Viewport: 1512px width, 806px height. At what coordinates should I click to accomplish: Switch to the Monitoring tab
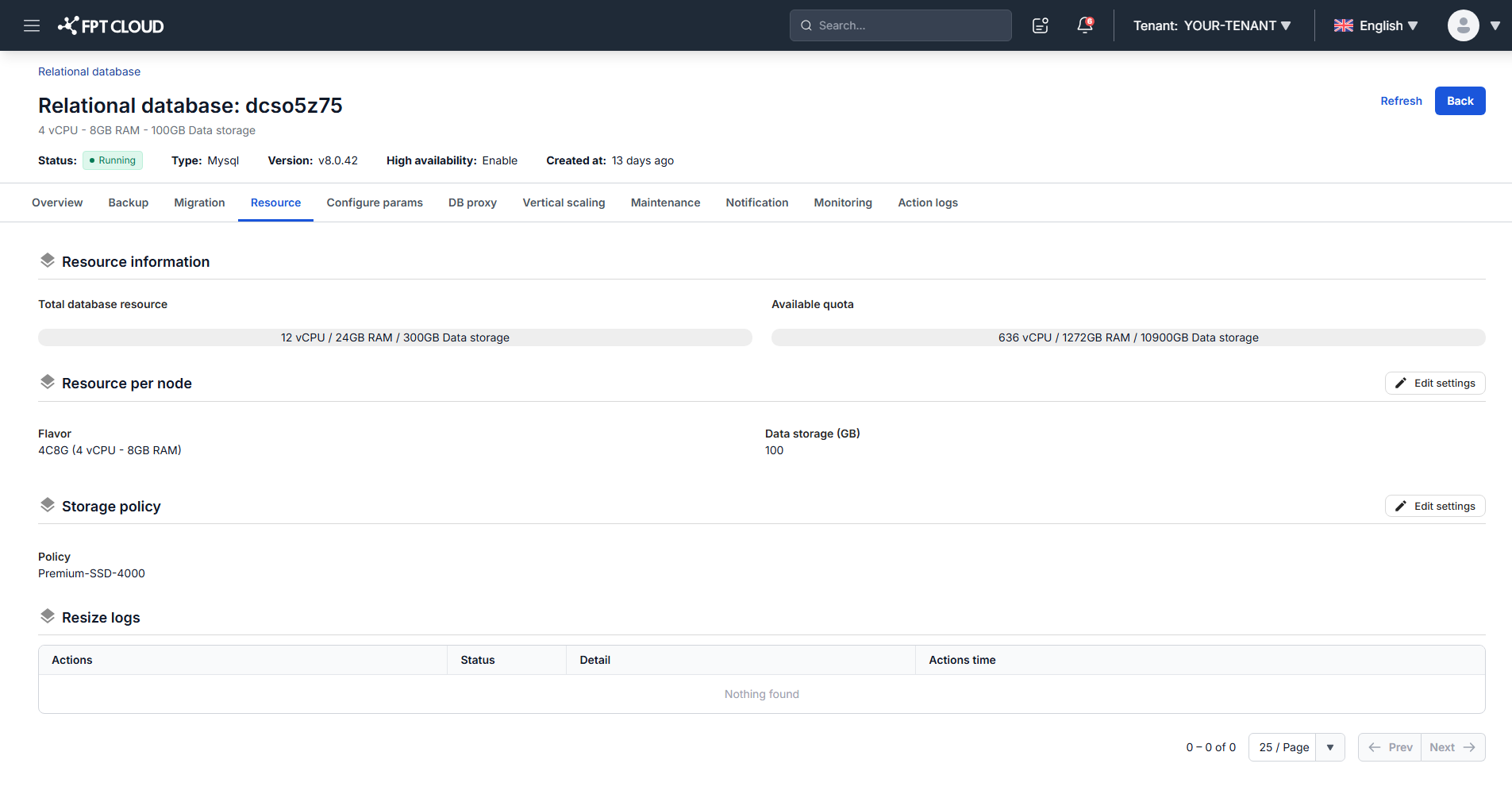coord(843,202)
